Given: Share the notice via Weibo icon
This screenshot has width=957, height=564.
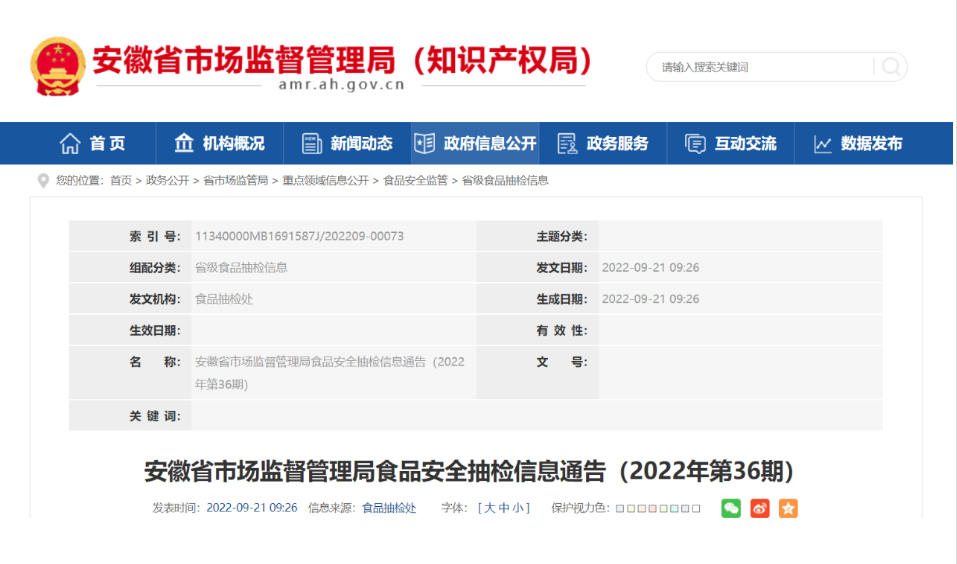Looking at the screenshot, I should (x=760, y=508).
